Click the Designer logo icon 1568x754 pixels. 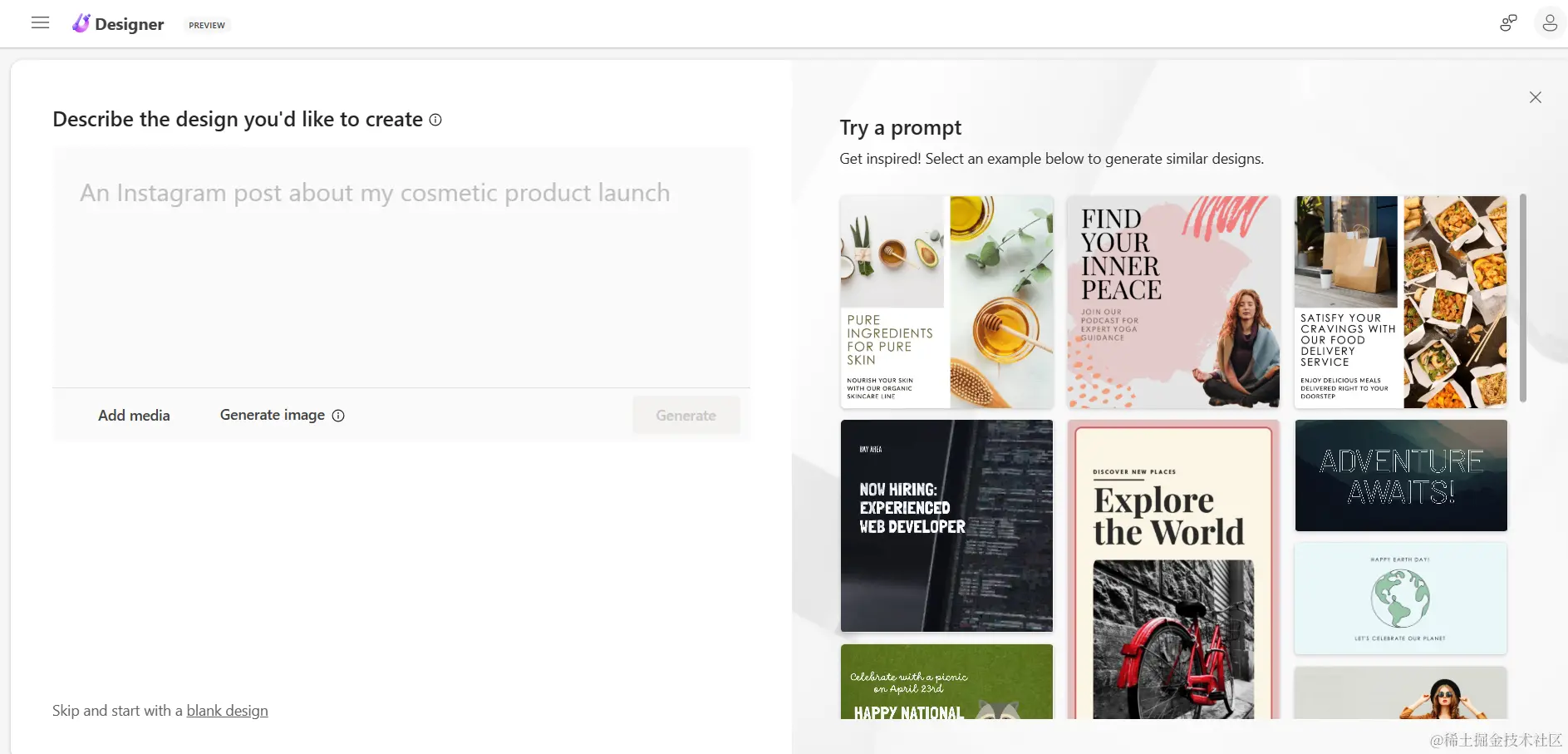click(x=81, y=23)
